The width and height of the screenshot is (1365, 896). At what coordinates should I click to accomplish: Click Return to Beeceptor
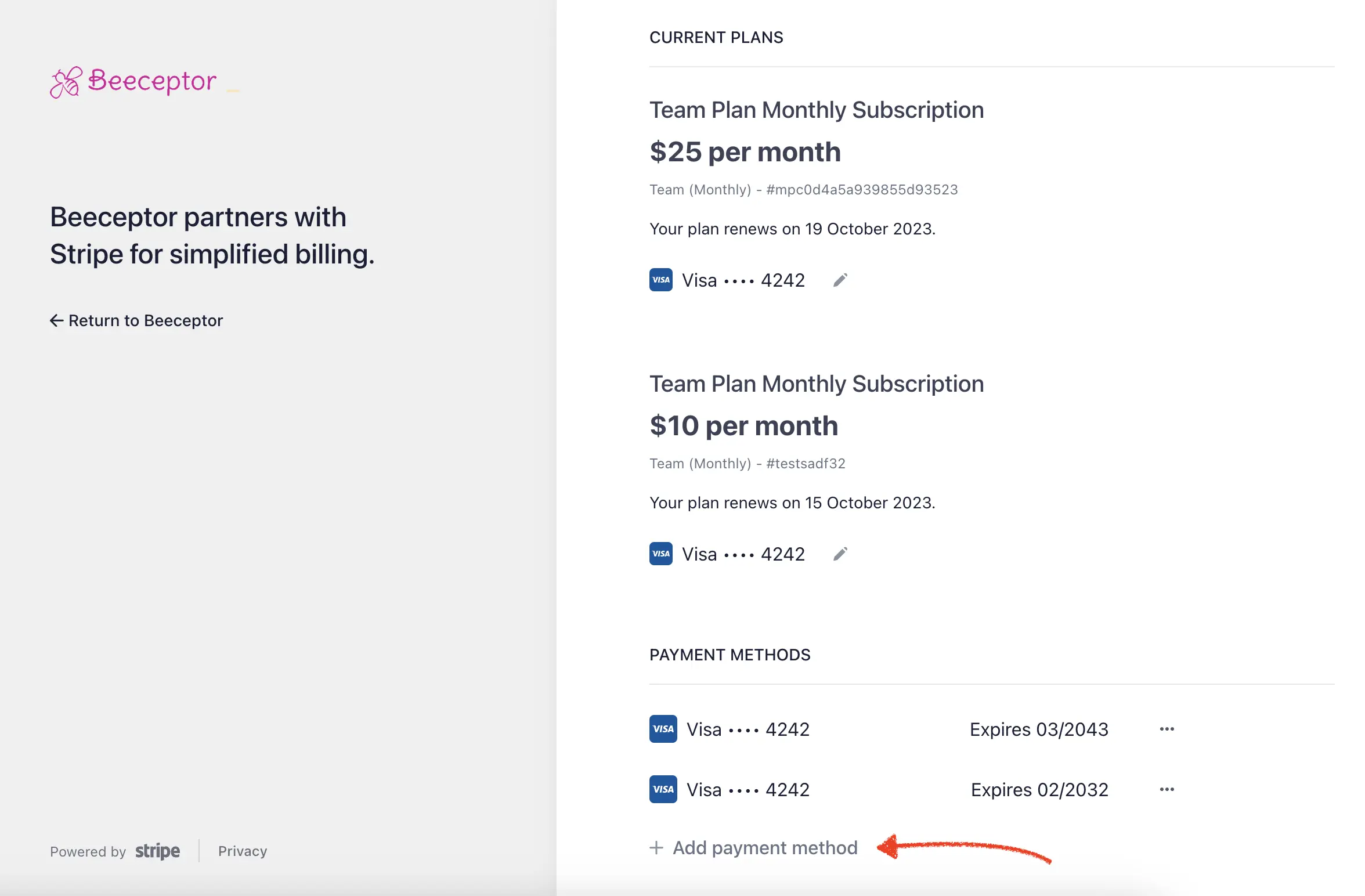pos(145,320)
